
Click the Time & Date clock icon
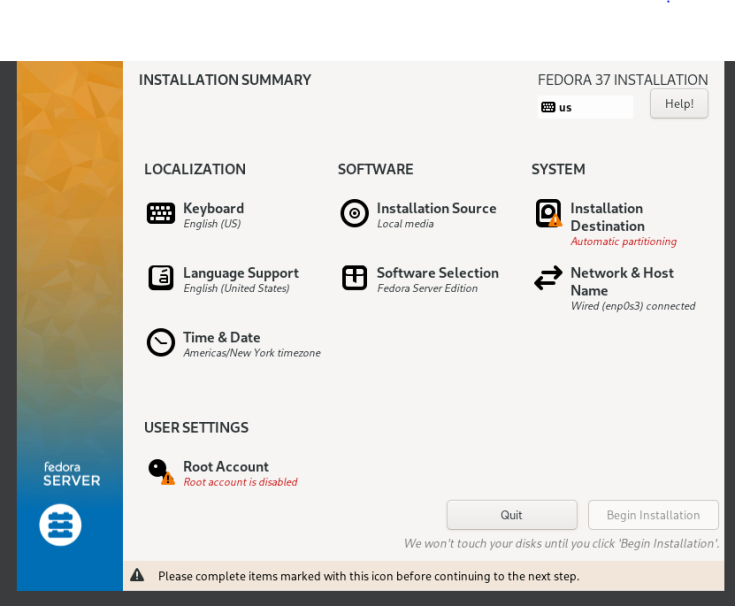[x=160, y=343]
